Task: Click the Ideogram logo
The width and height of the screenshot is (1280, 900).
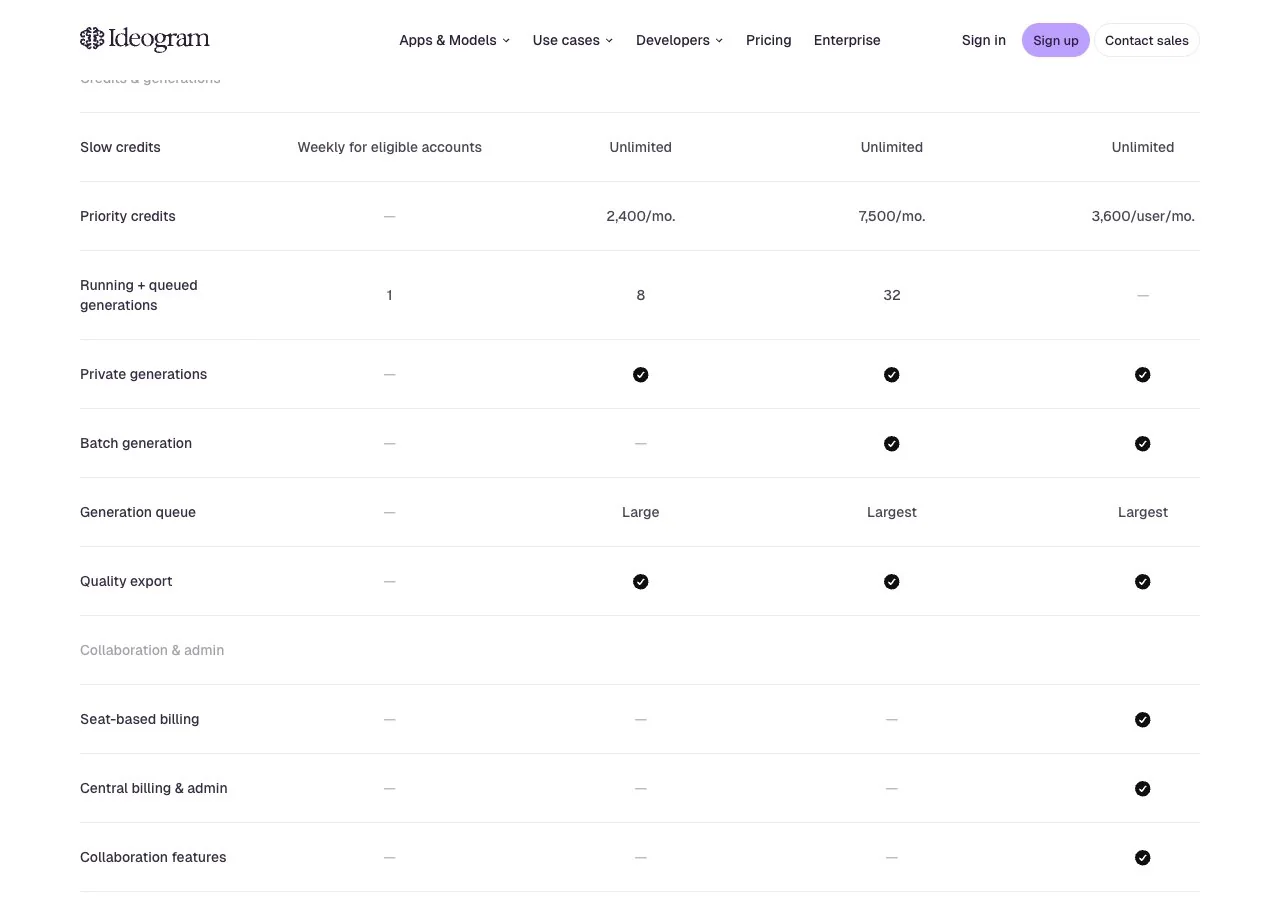Action: point(145,39)
